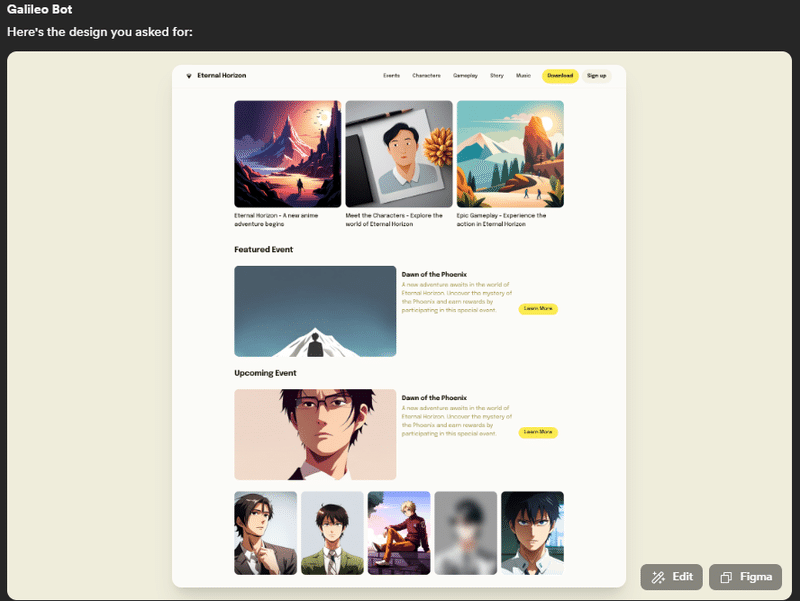Click the 'Meet the Characters' caption text

tap(394, 220)
